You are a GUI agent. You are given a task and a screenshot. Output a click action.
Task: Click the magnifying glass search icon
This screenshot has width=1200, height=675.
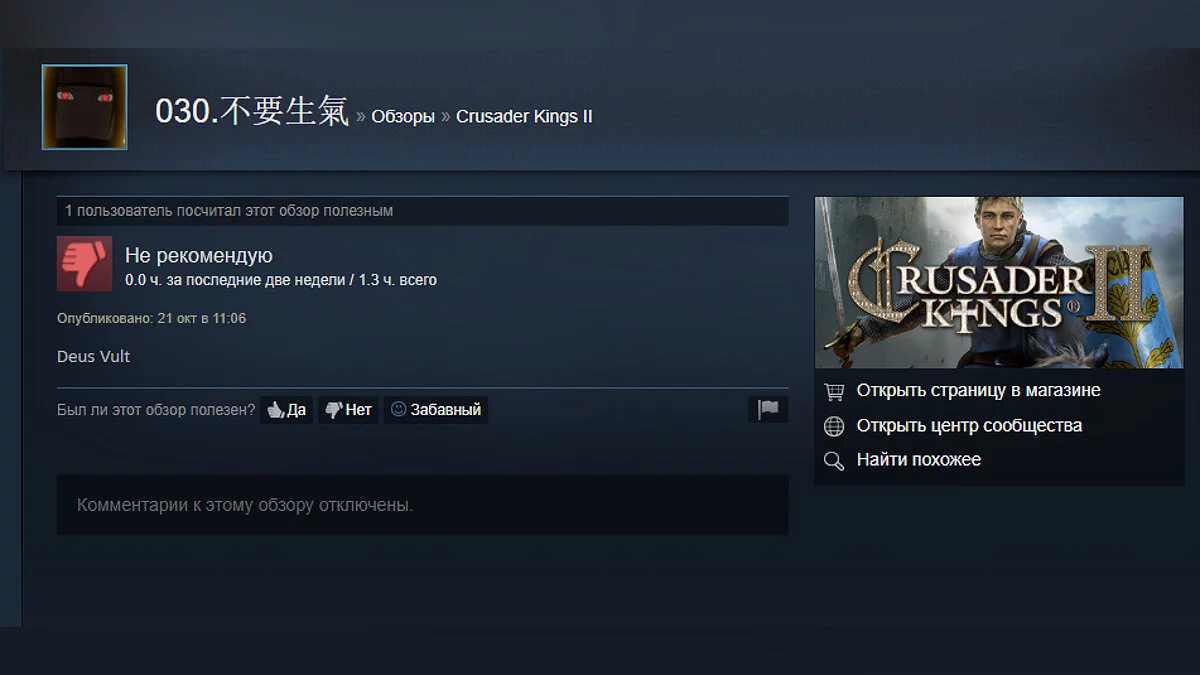833,461
